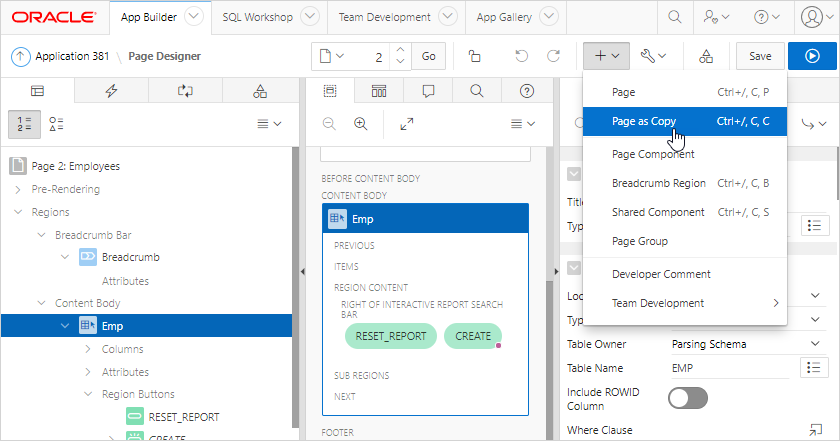This screenshot has height=441, width=840.
Task: Expand the Columns node under Emp
Action: pyautogui.click(x=88, y=349)
